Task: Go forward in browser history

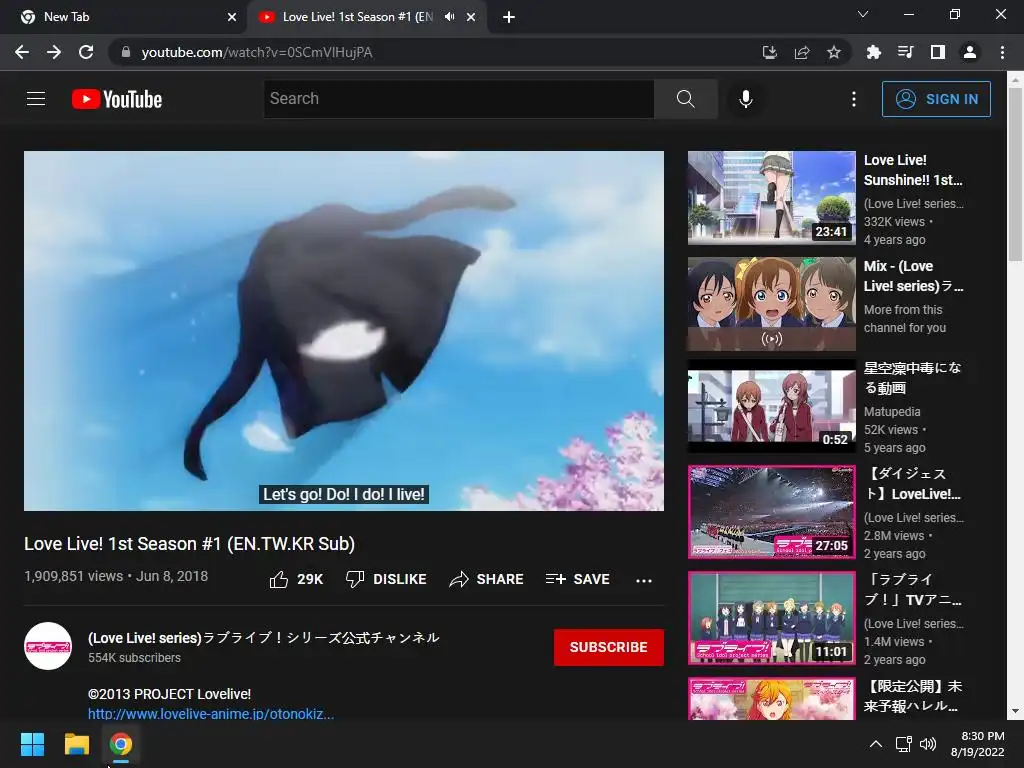Action: (54, 52)
